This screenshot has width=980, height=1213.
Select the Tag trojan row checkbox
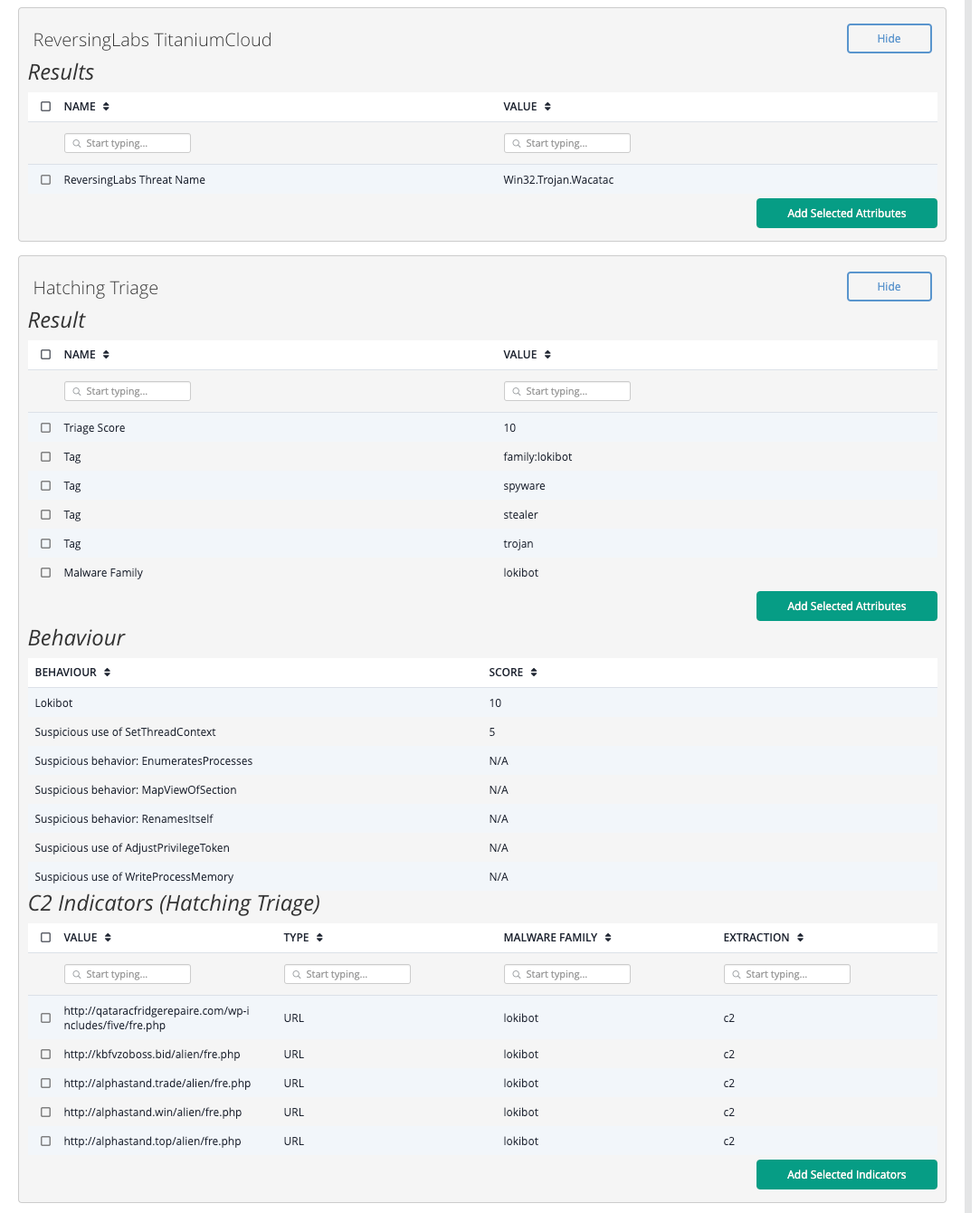46,544
